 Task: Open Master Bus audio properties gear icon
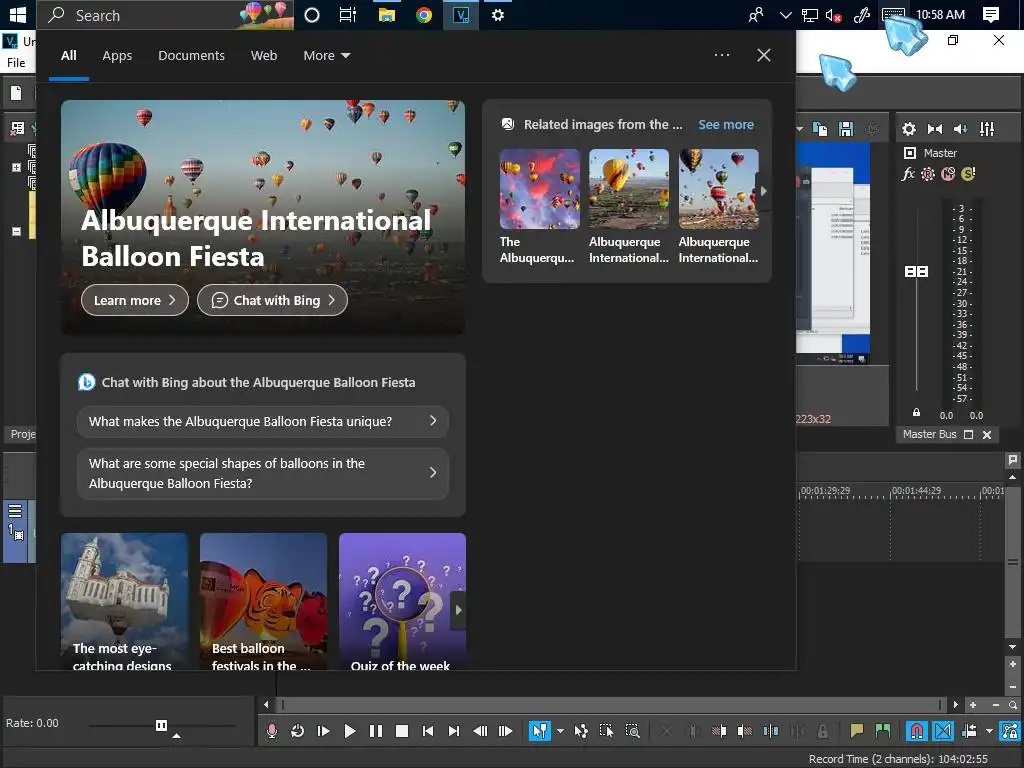coord(909,129)
